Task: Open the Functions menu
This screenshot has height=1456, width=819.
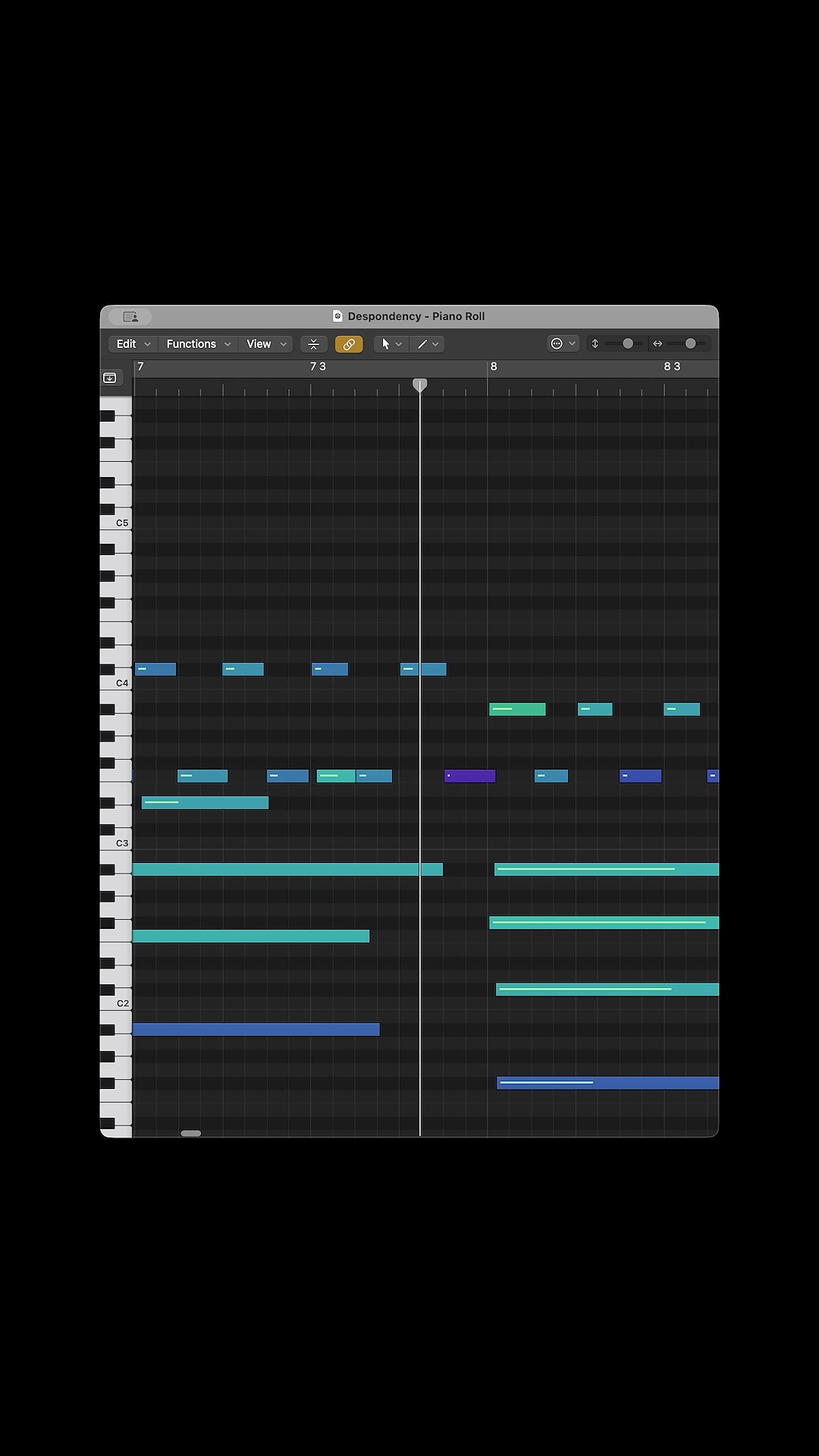Action: tap(199, 344)
